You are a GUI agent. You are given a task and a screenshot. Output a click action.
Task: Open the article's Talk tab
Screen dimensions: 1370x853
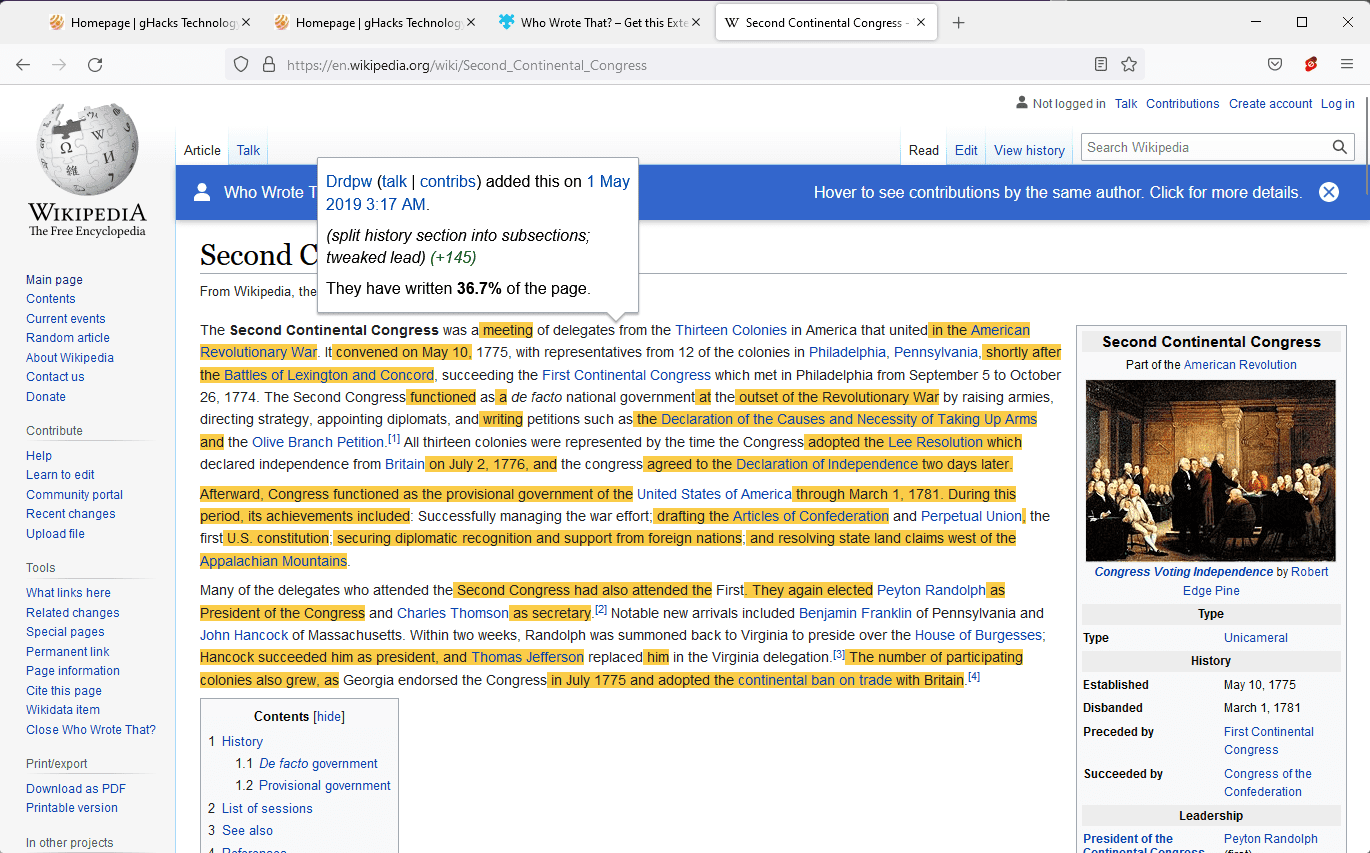248,150
